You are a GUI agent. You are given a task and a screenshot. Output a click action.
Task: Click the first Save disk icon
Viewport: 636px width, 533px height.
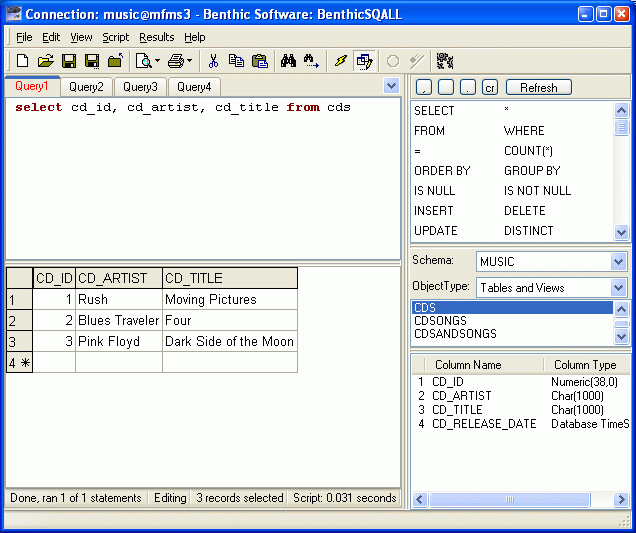point(69,61)
